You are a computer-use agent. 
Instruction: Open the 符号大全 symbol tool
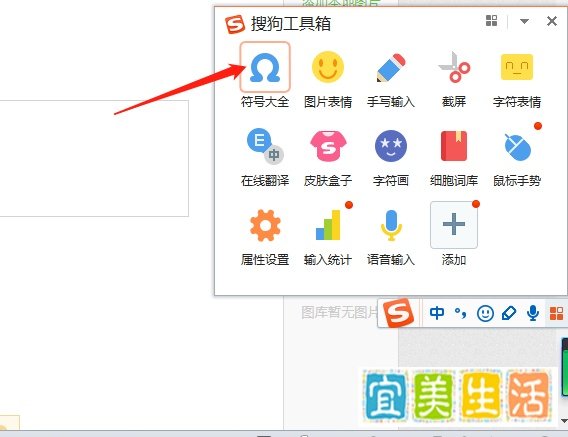(265, 67)
